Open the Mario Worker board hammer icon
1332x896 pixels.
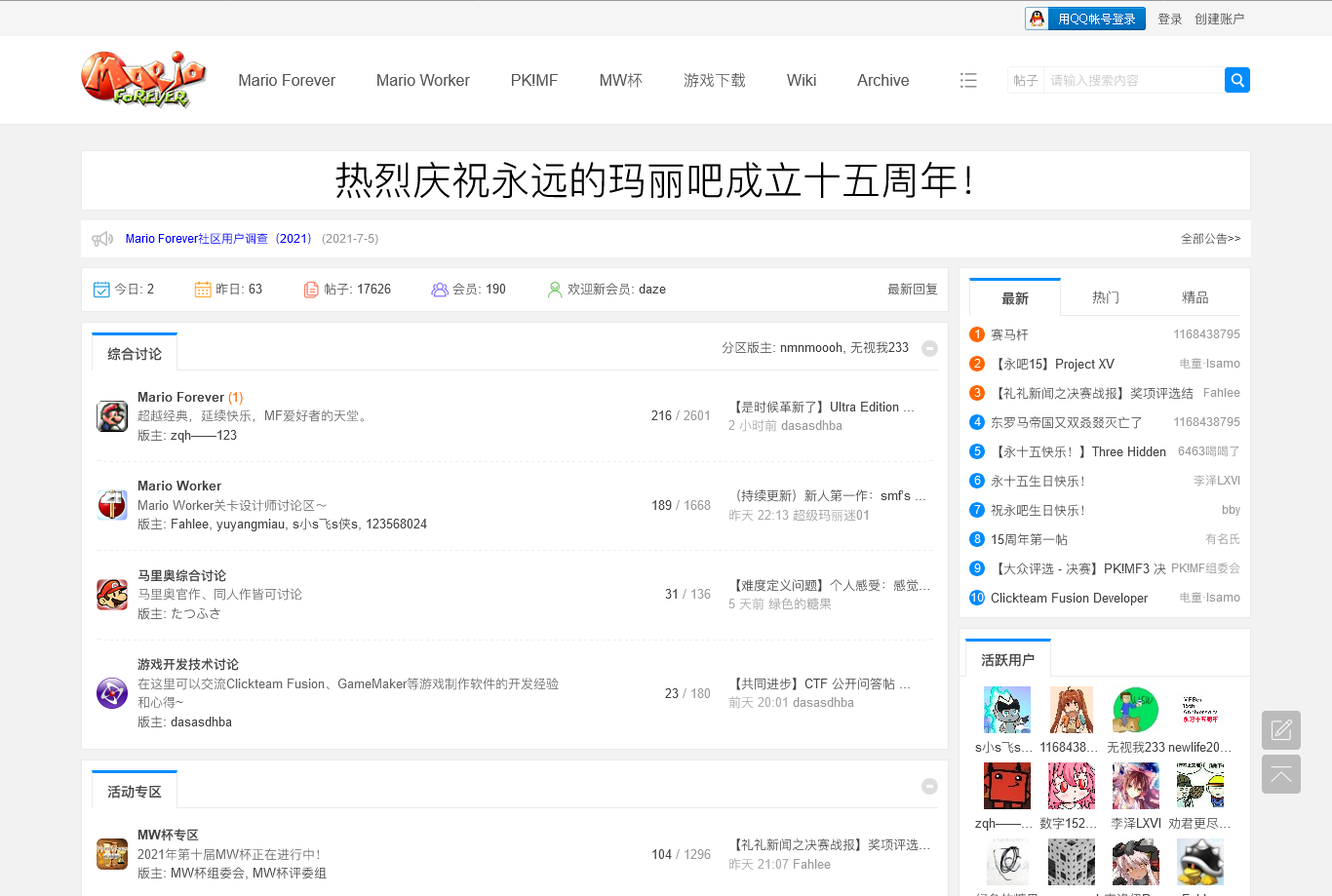[112, 505]
